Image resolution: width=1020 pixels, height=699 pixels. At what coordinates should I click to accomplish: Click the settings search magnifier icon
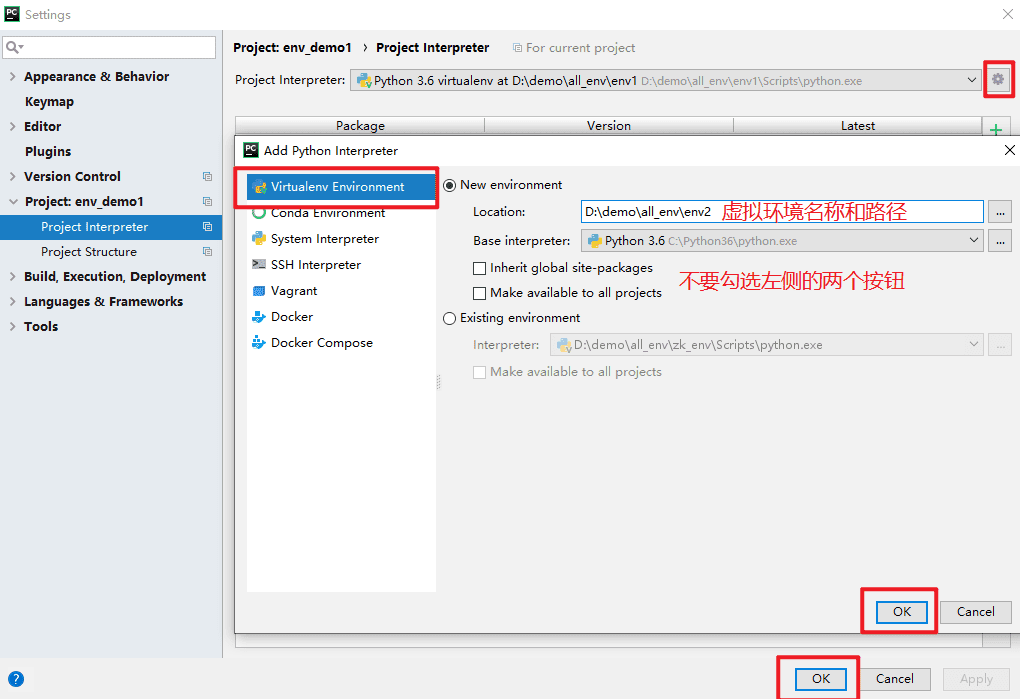tap(14, 47)
